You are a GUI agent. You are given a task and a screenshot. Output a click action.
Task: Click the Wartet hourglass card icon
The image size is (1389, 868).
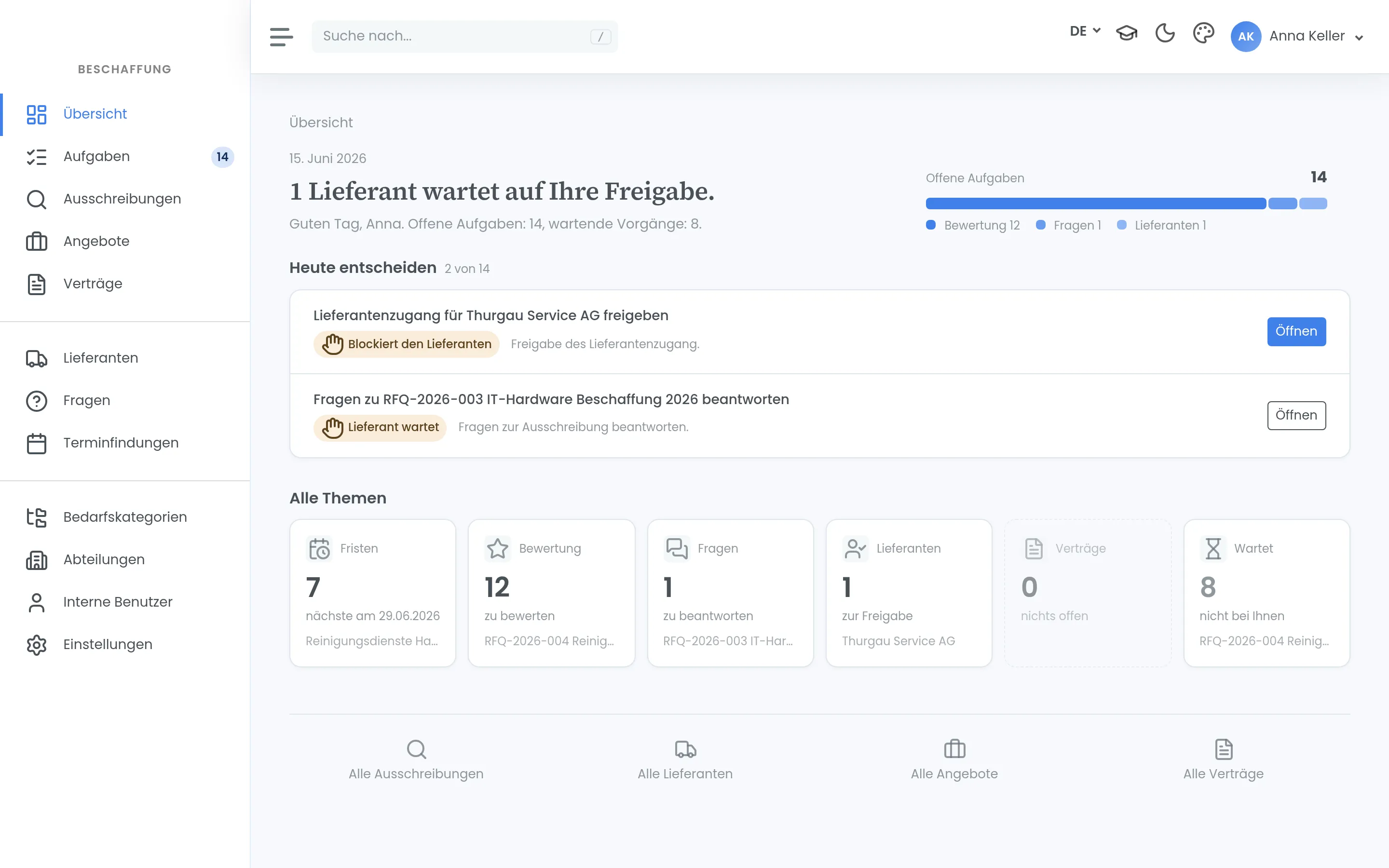pyautogui.click(x=1213, y=548)
